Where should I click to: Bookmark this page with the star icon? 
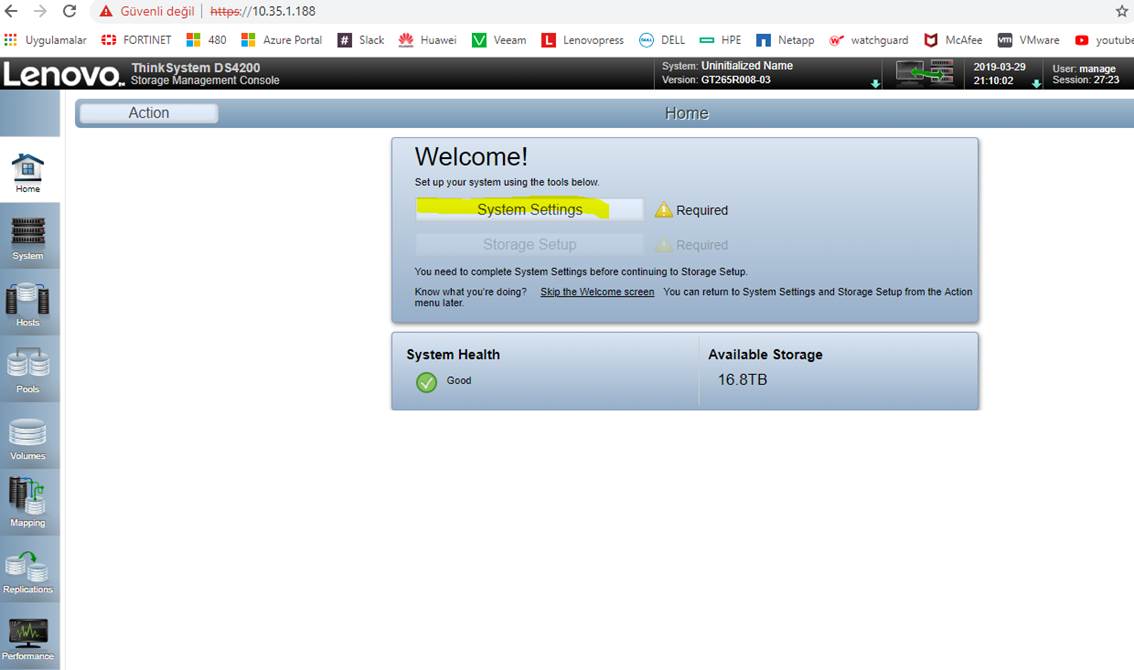[x=1121, y=11]
